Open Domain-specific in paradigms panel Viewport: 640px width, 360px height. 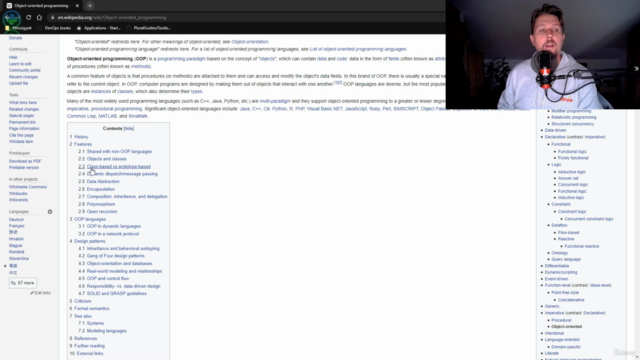tap(566, 347)
